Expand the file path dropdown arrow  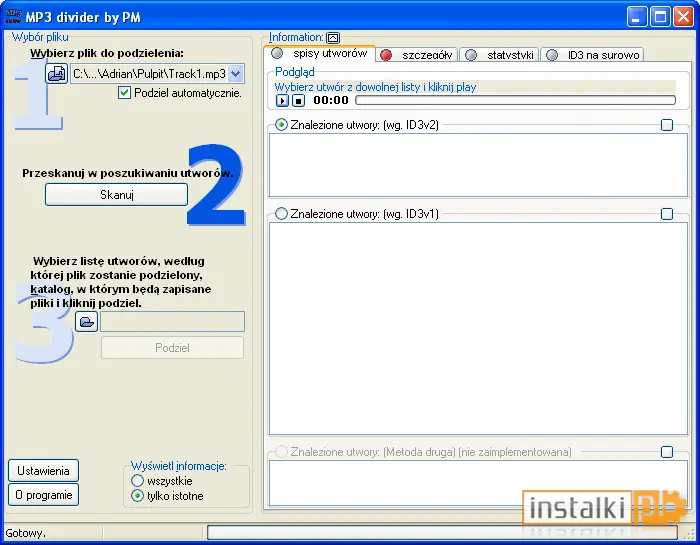pos(236,73)
